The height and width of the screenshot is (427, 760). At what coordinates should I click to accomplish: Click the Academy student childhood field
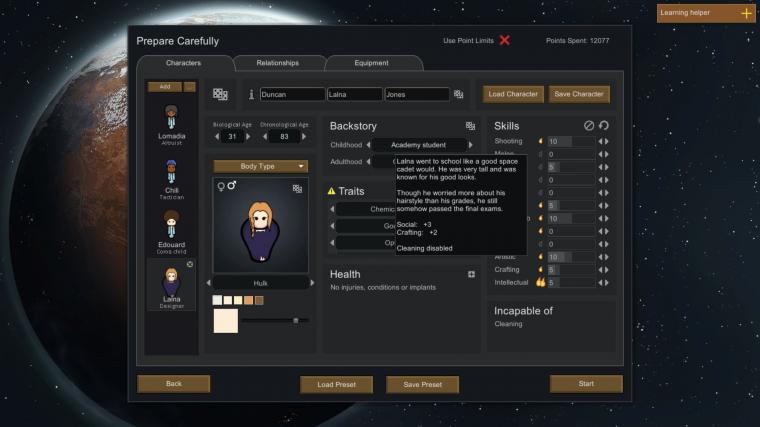click(x=419, y=145)
